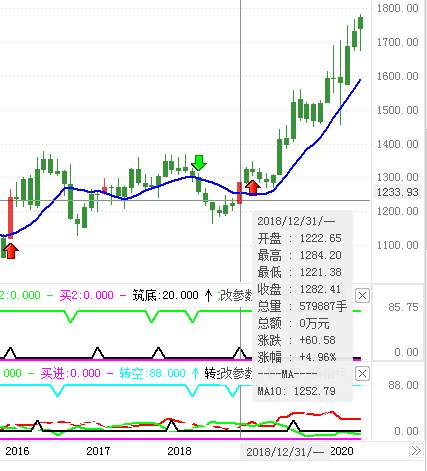Click the 买2:0.000 indicator label
This screenshot has height=471, width=427.
(x=87, y=295)
